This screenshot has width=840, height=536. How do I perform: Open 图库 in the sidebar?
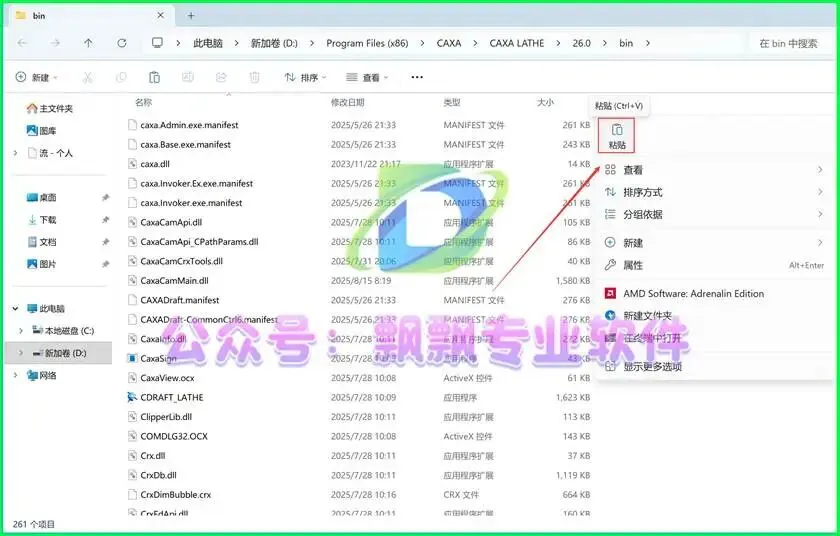[x=41, y=130]
